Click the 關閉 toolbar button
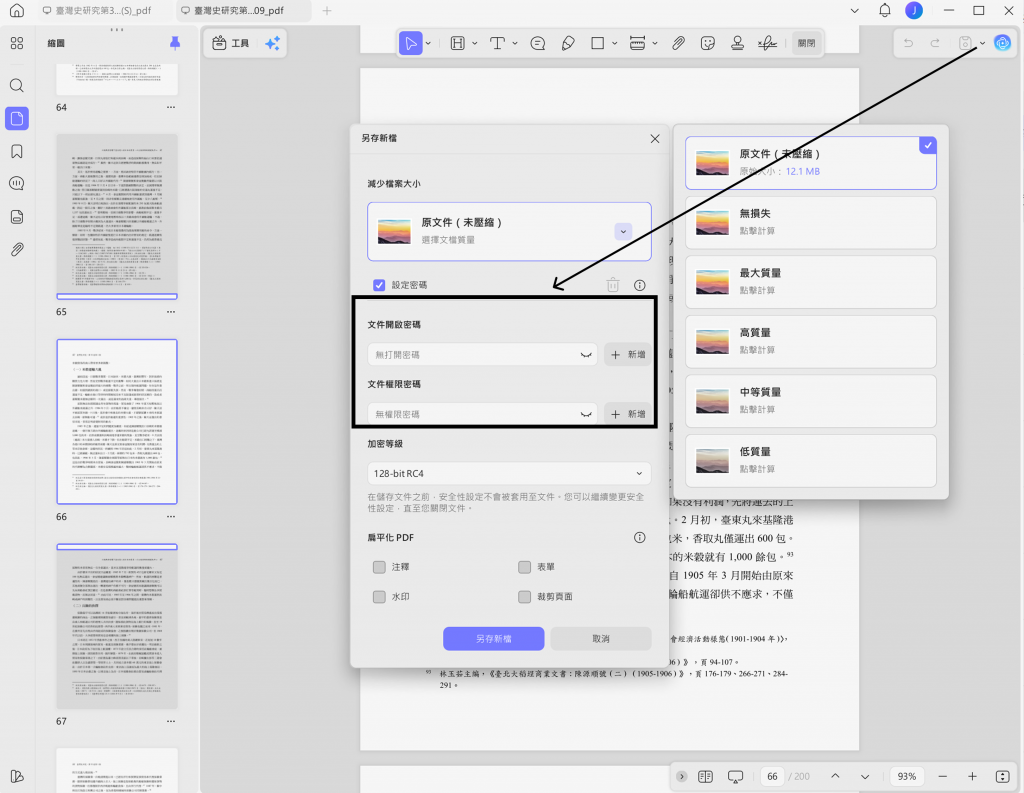 pyautogui.click(x=807, y=43)
